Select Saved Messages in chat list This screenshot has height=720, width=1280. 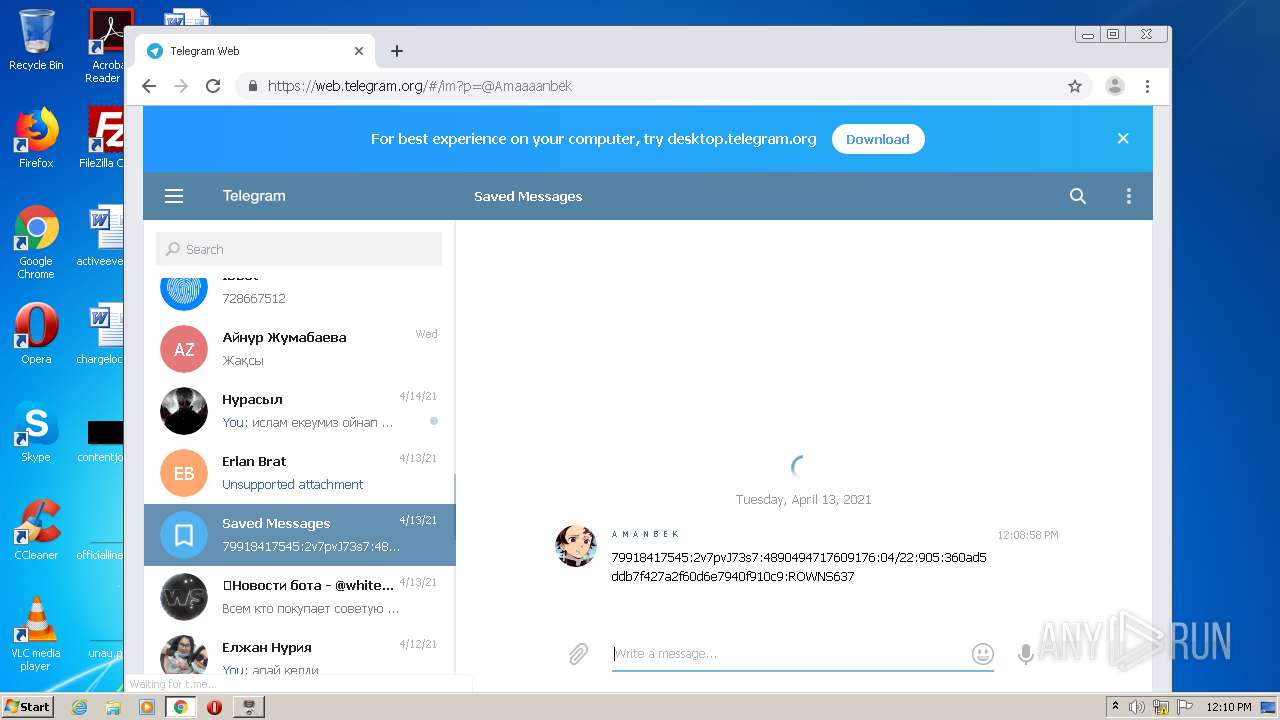tap(299, 534)
